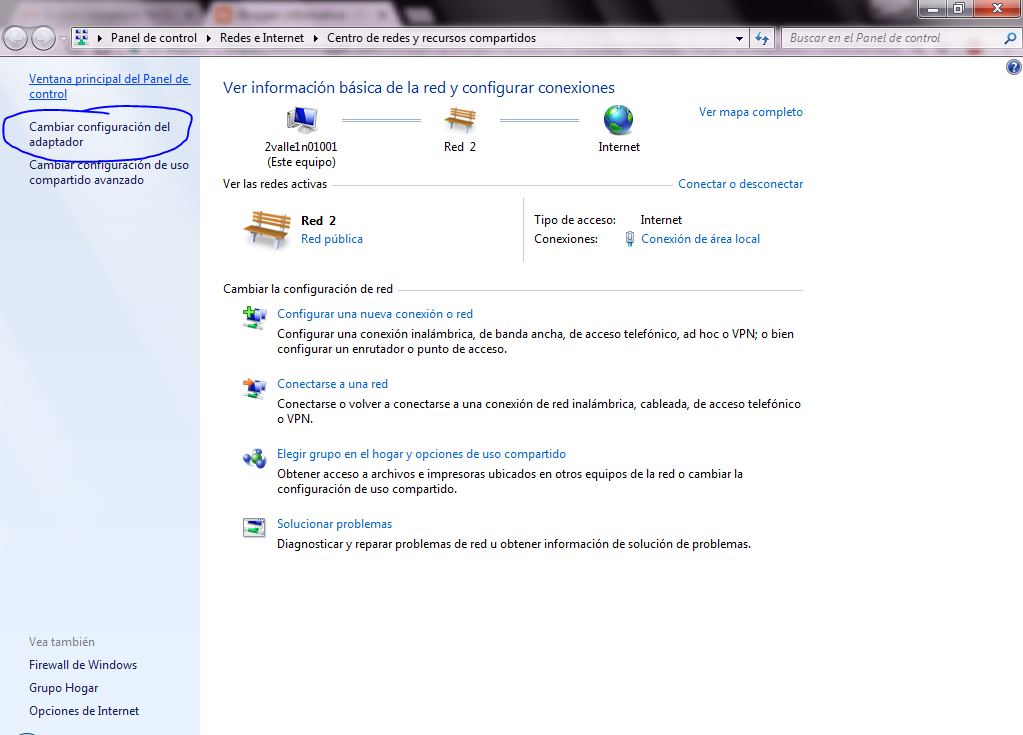This screenshot has width=1023, height=735.
Task: Open the address bar history dropdown
Action: point(739,38)
